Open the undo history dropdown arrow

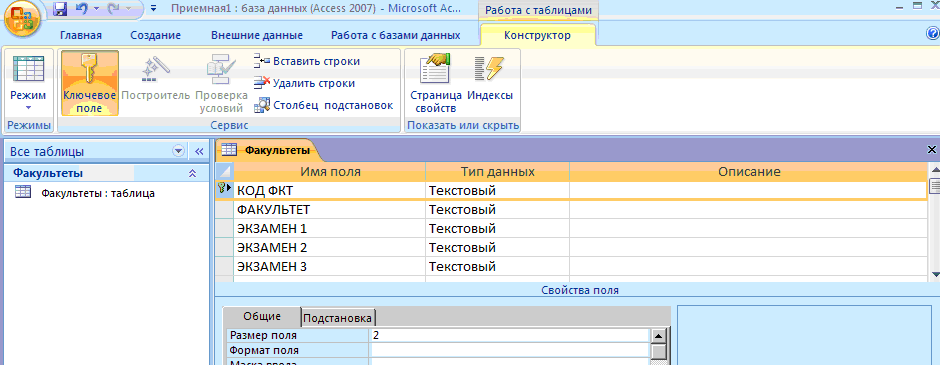click(96, 10)
